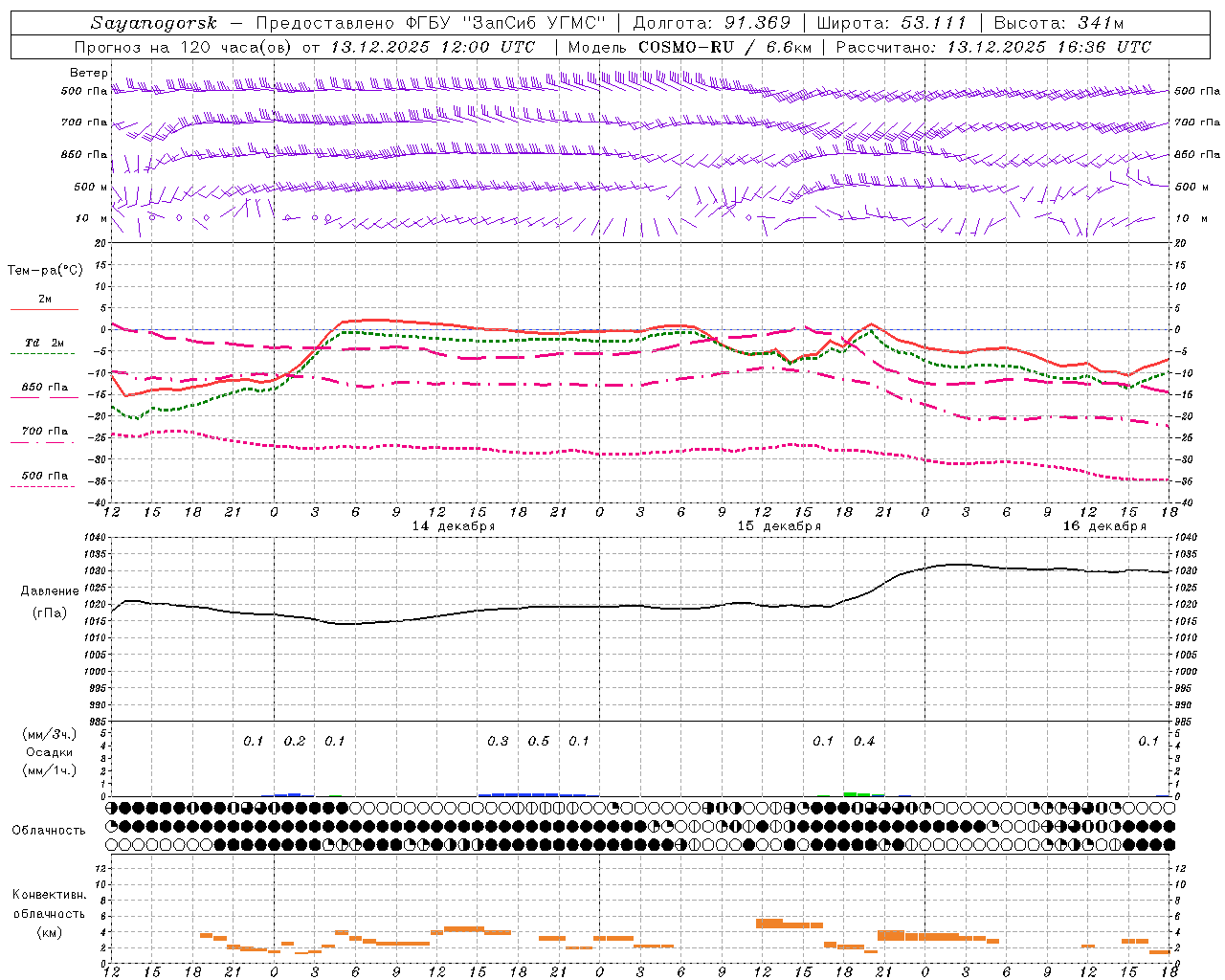Screen dimensions: 1225x980
Task: Click the 0.5 precipitation value
Action: [539, 742]
